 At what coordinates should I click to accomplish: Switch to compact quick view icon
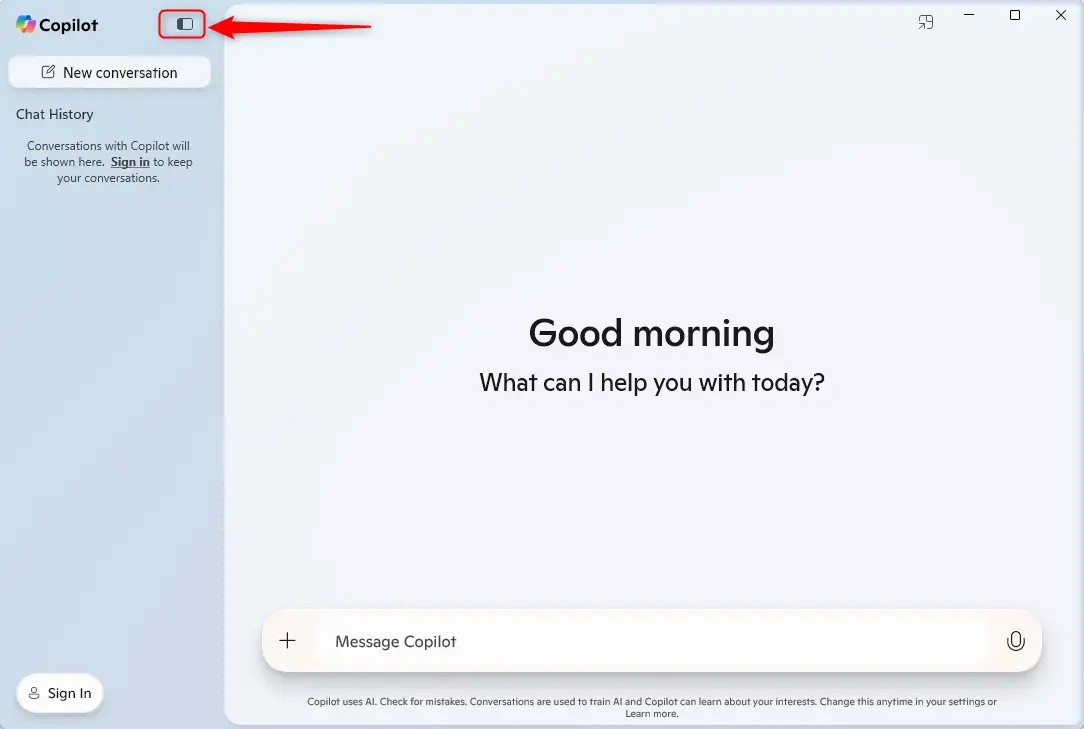pyautogui.click(x=926, y=22)
